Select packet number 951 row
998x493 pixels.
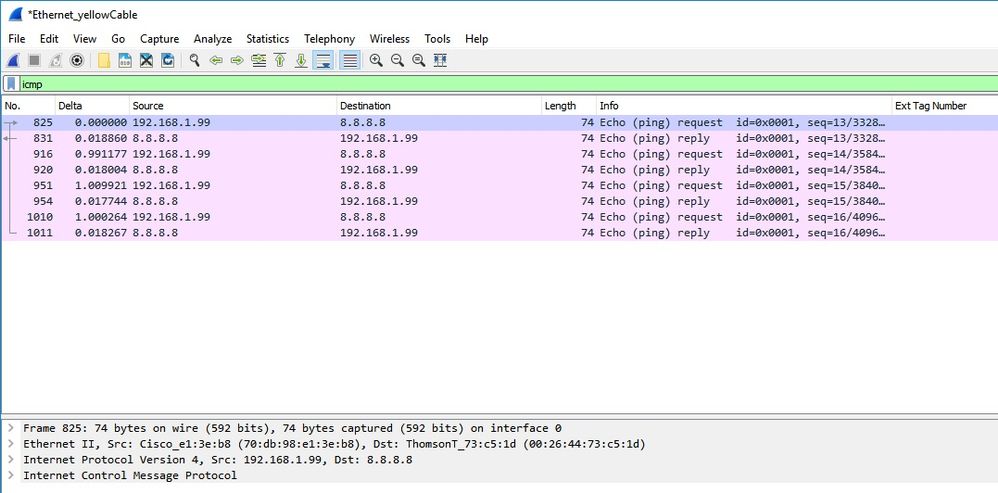point(500,186)
